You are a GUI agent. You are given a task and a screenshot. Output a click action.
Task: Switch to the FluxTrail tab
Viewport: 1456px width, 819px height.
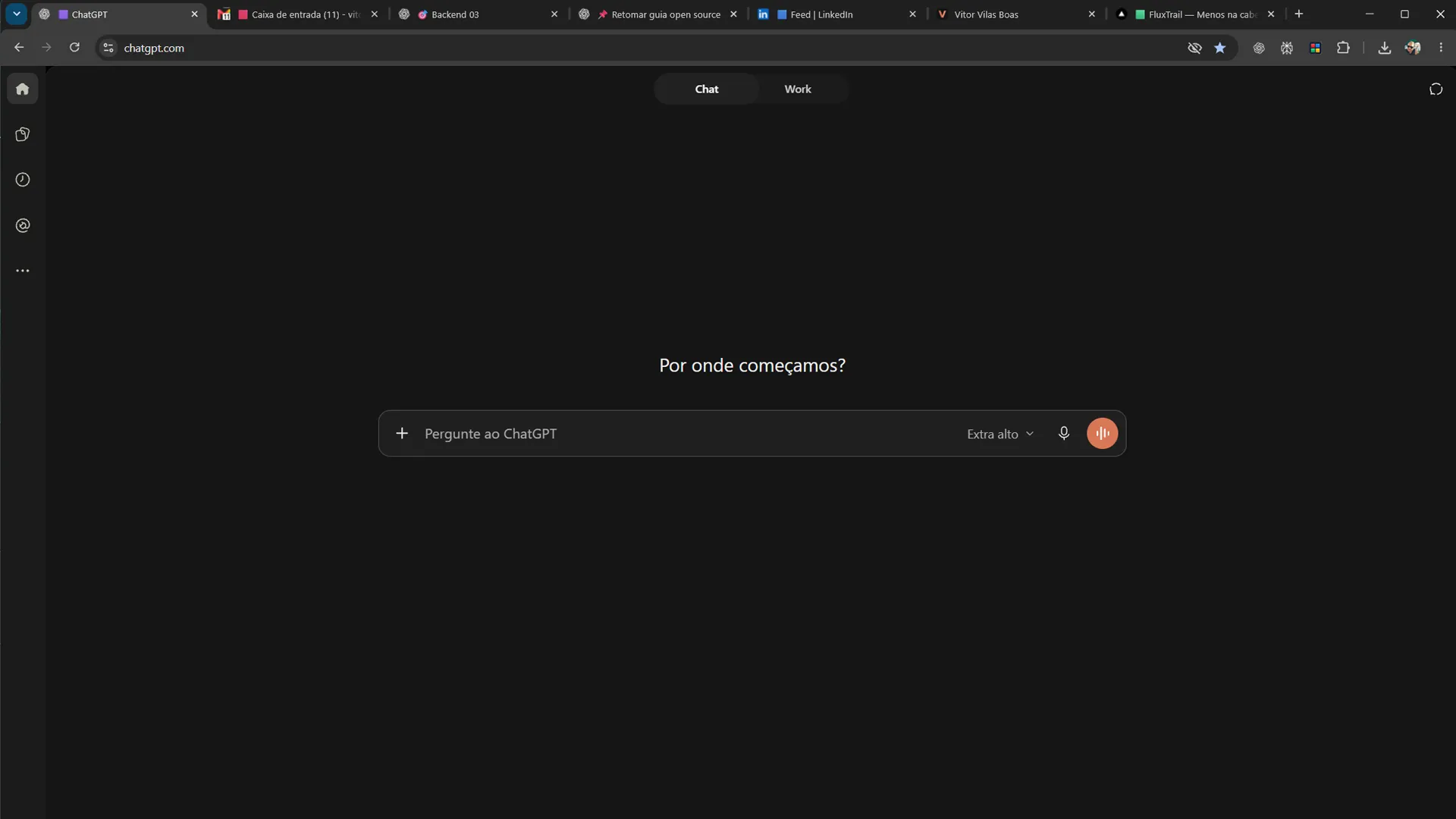point(1194,14)
